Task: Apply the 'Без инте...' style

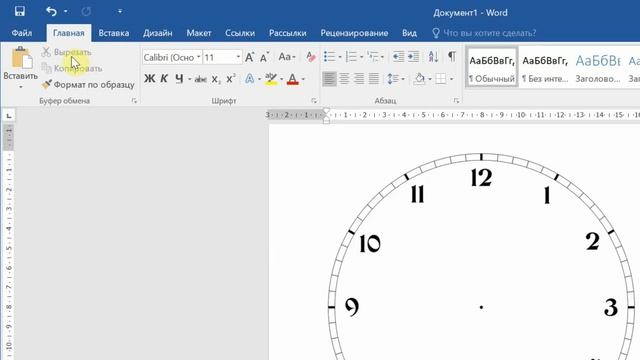Action: pos(545,67)
